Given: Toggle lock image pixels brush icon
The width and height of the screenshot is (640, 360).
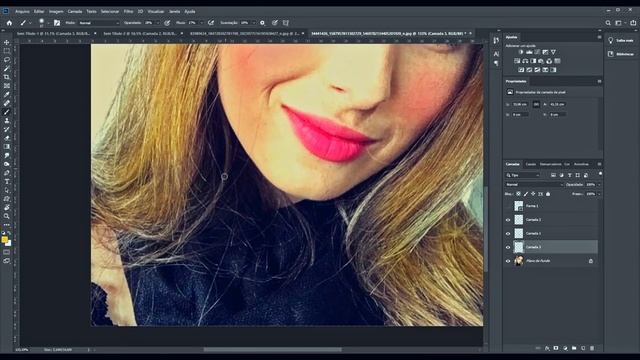Looking at the screenshot, I should 526,194.
